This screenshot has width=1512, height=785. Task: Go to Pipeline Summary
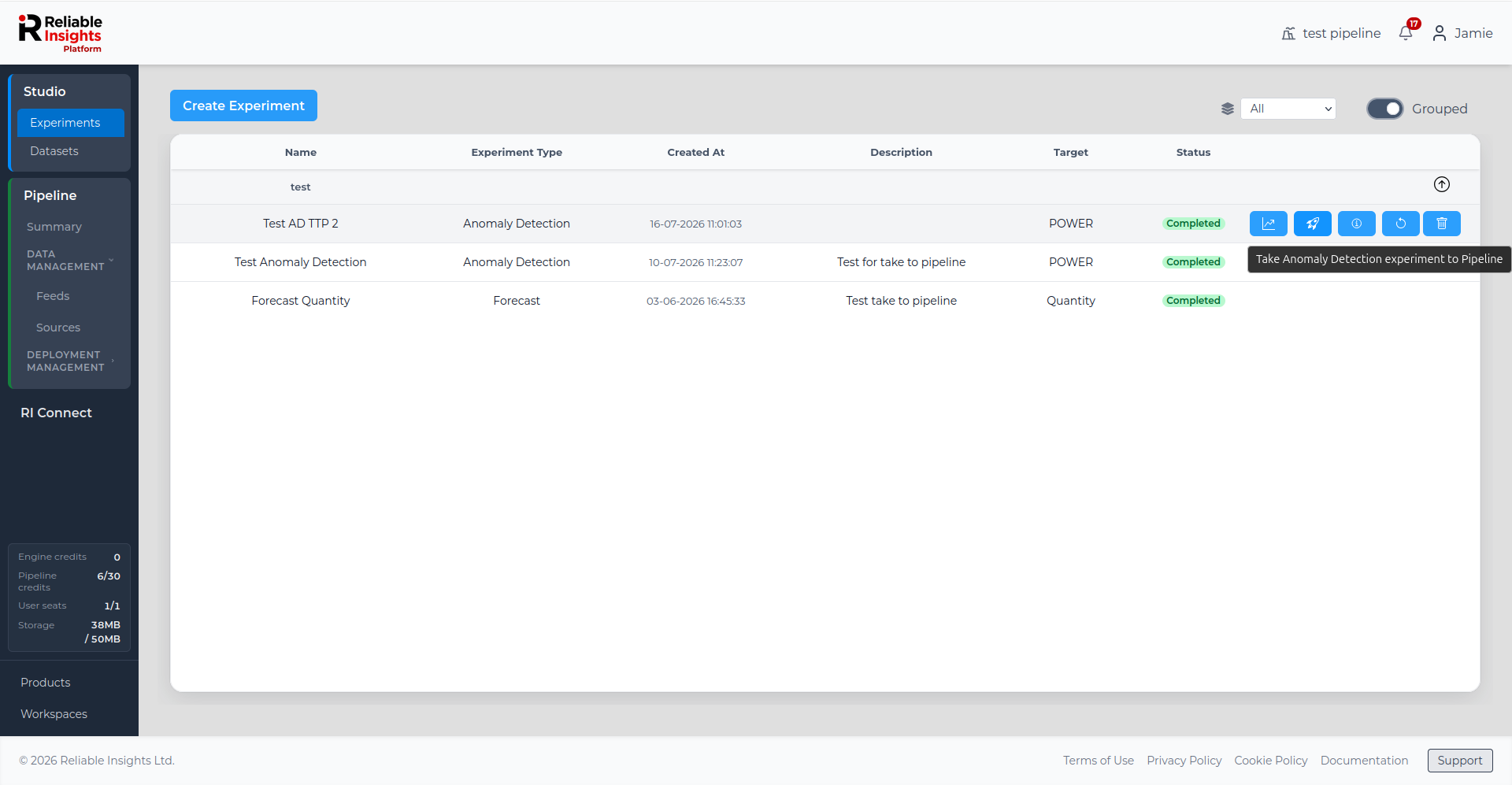pos(54,227)
